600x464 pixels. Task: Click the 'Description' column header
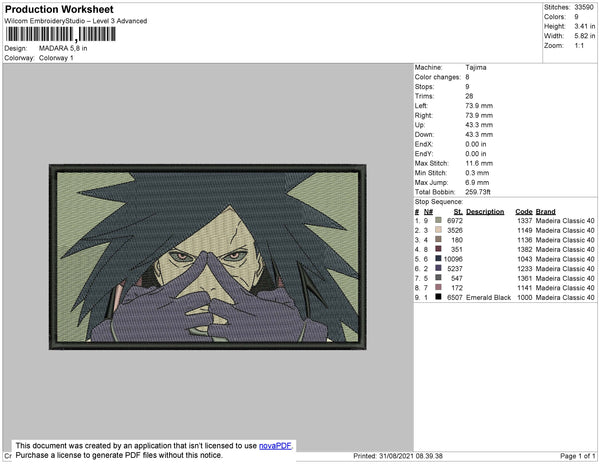(x=485, y=212)
